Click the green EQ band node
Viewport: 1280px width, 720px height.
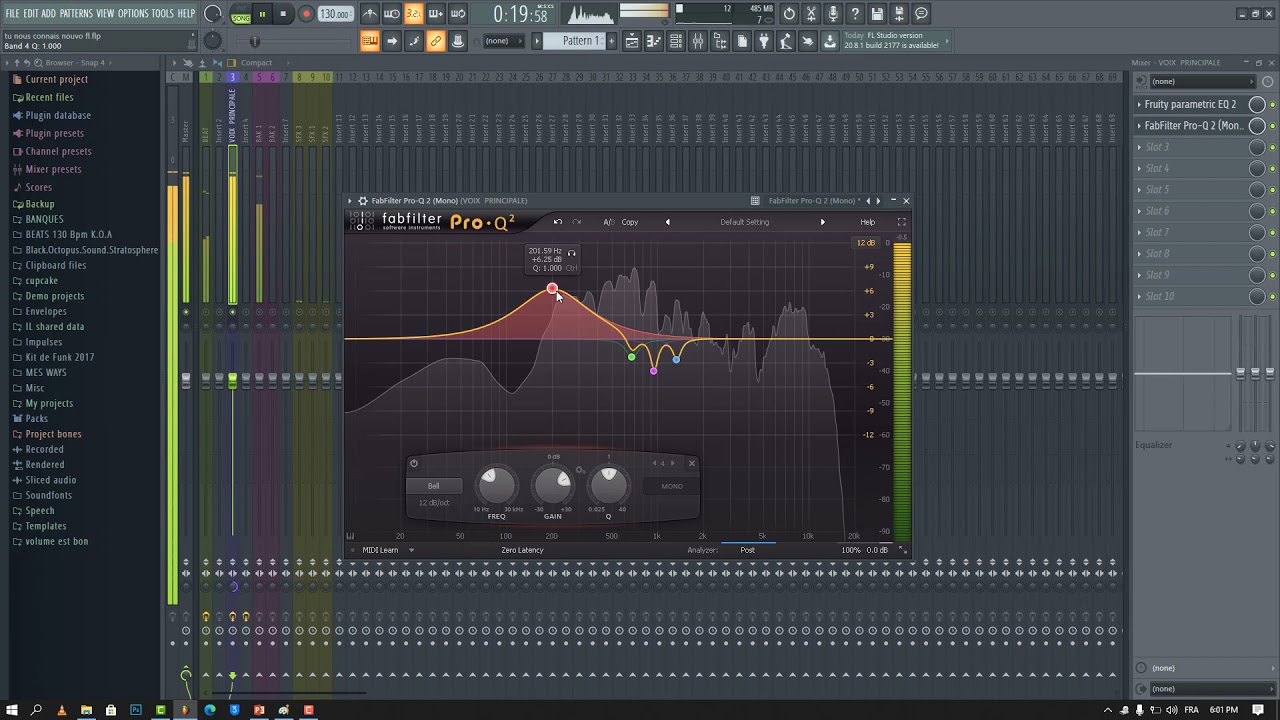coord(631,357)
